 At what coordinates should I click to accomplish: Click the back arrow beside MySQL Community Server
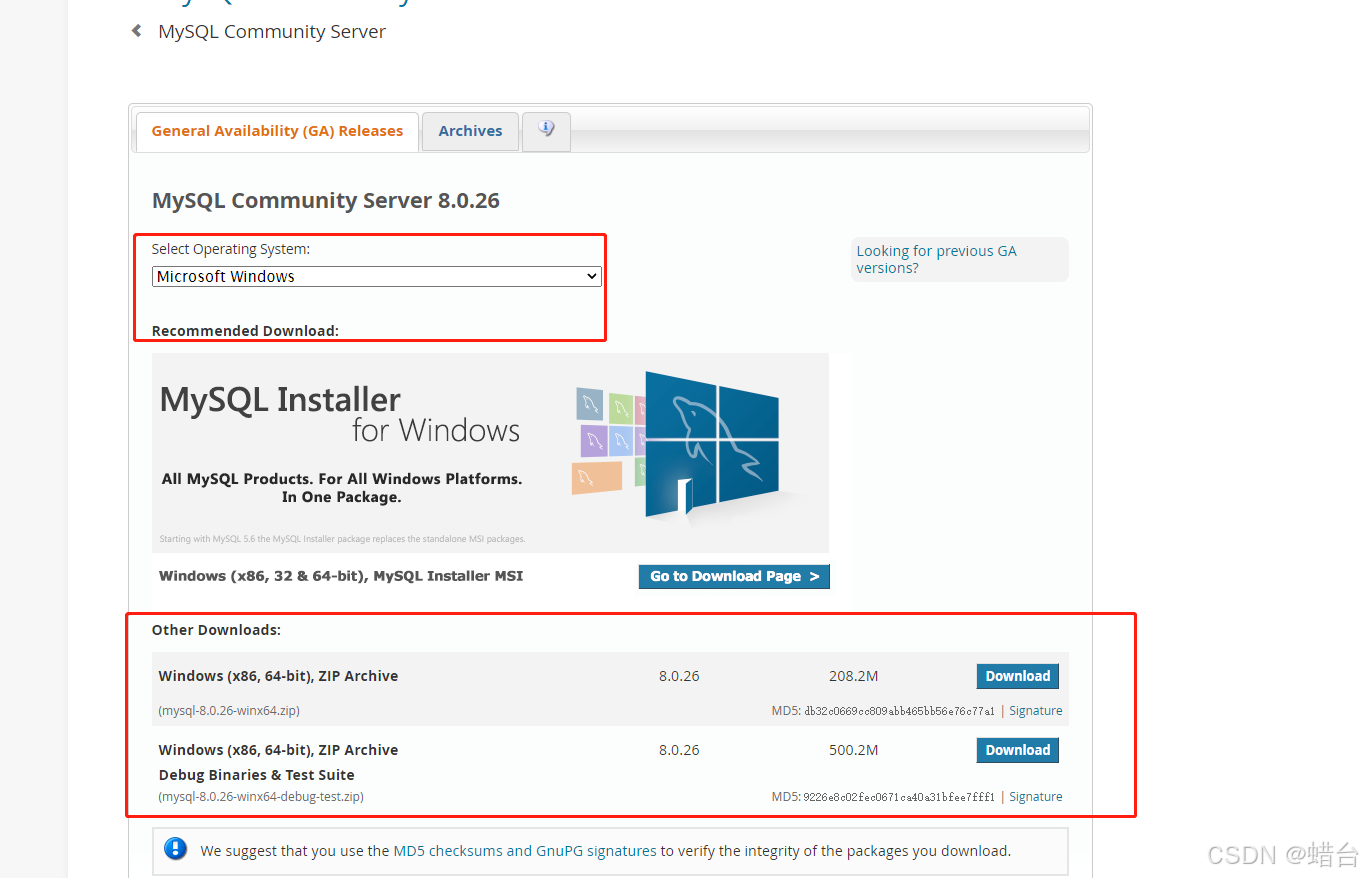coord(136,31)
